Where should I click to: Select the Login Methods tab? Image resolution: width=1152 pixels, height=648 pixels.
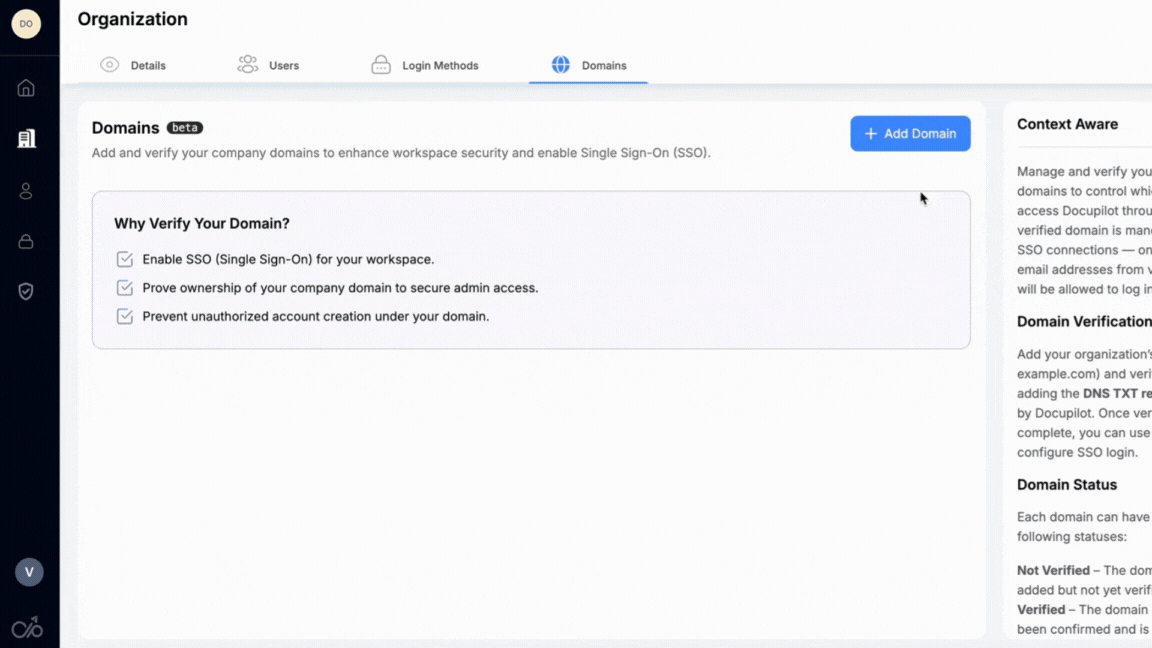coord(425,65)
